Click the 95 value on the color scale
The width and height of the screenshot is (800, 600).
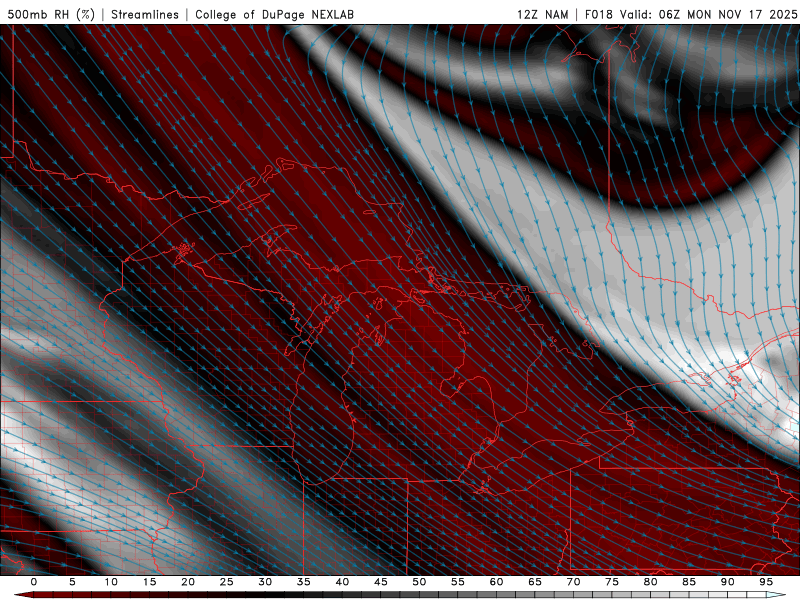766,582
